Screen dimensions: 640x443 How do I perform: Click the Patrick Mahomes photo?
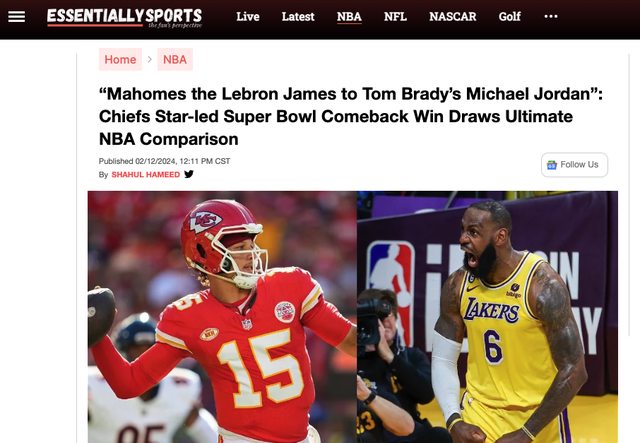pyautogui.click(x=222, y=317)
